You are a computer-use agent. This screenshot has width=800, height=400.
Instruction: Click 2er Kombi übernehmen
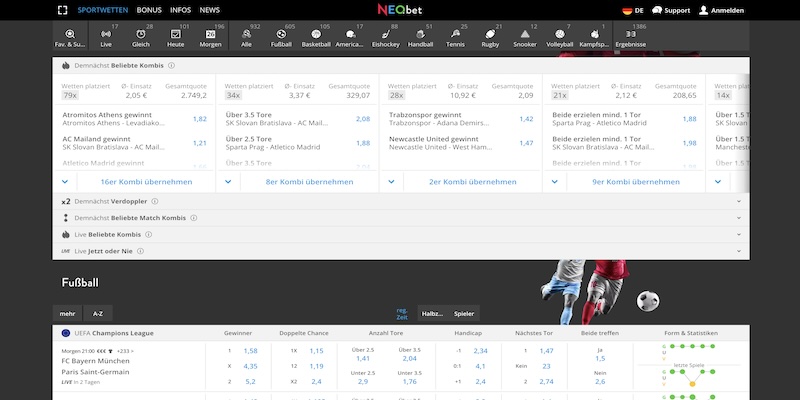472,182
